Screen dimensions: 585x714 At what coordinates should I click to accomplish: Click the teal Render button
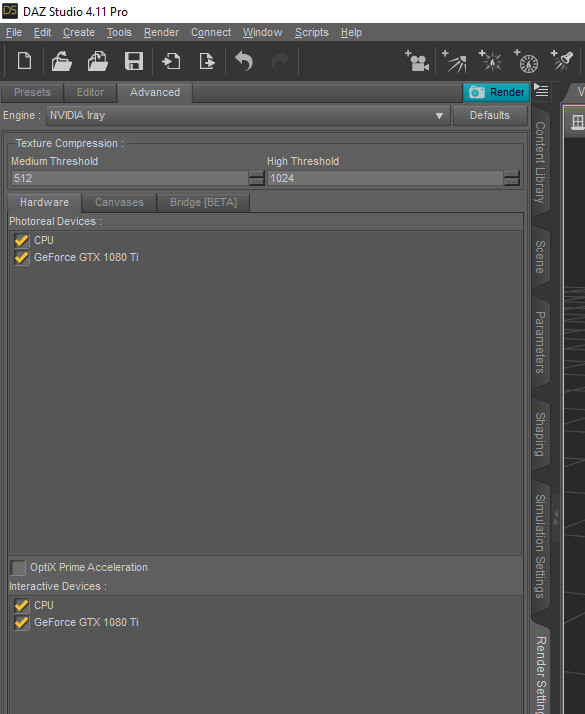(x=496, y=92)
